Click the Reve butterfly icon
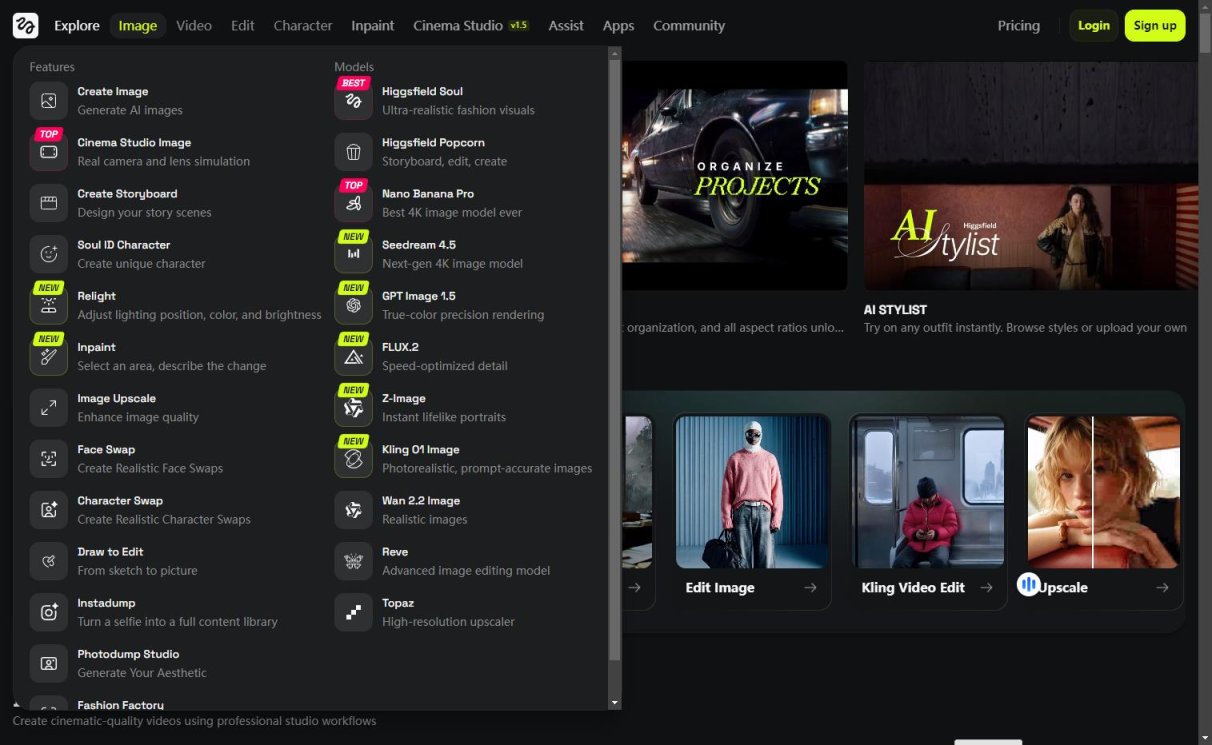This screenshot has width=1212, height=745. click(353, 561)
